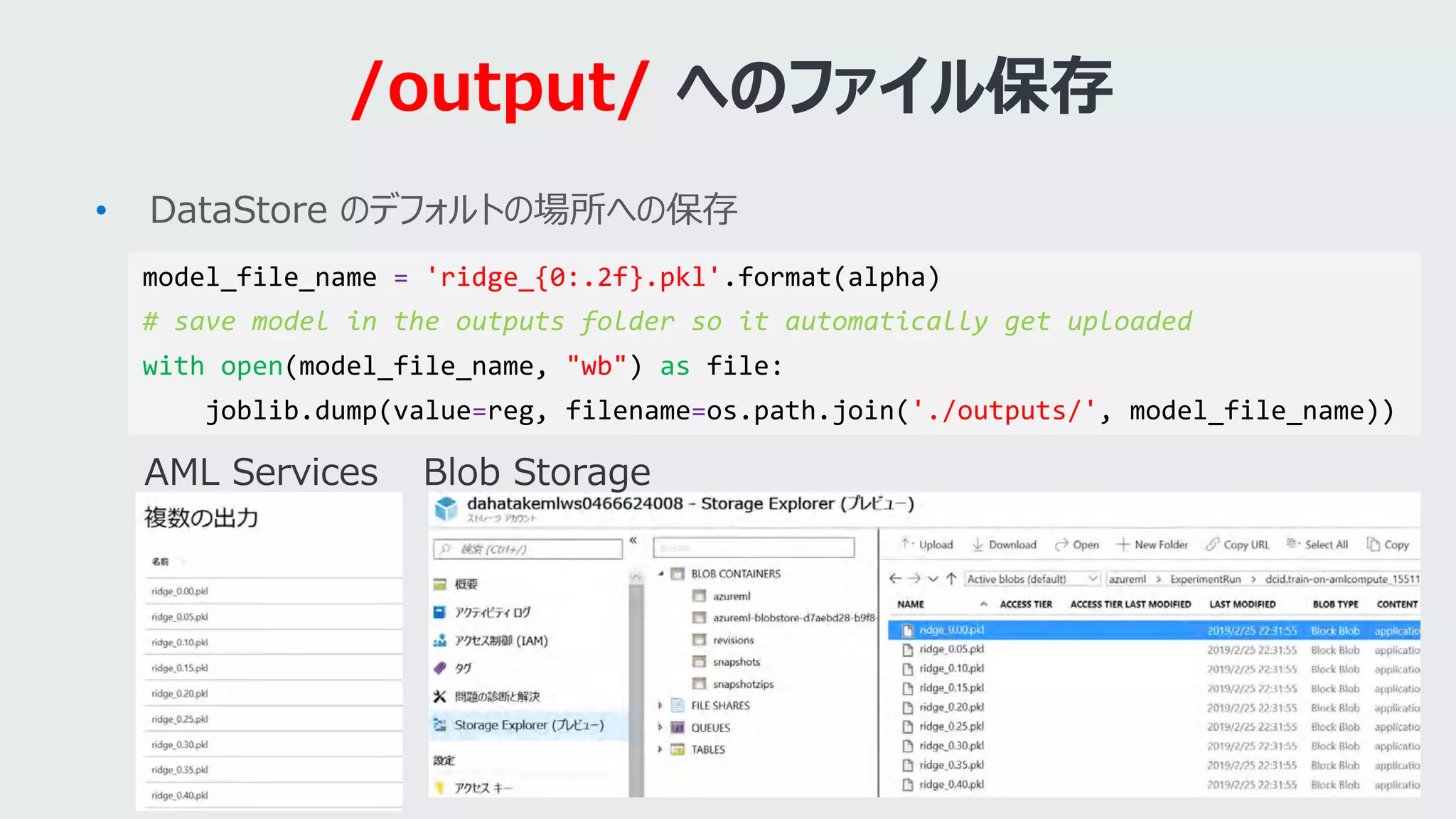Viewport: 1456px width, 819px height.
Task: Expand the TABLES tree node
Action: click(660, 749)
